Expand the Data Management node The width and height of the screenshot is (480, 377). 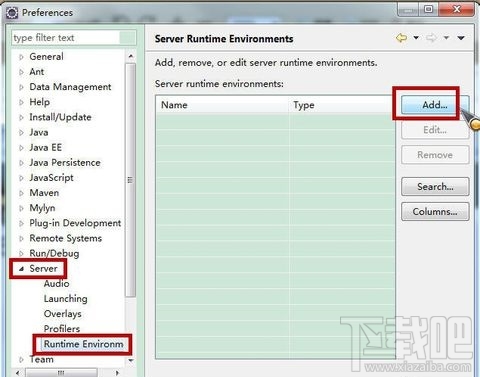click(x=21, y=87)
